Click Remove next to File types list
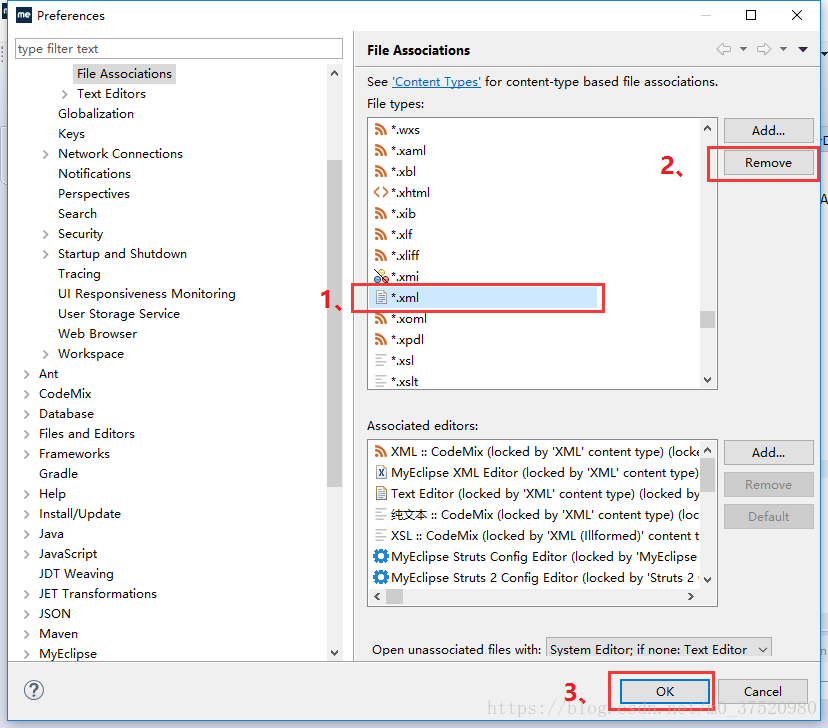828x728 pixels. click(768, 163)
